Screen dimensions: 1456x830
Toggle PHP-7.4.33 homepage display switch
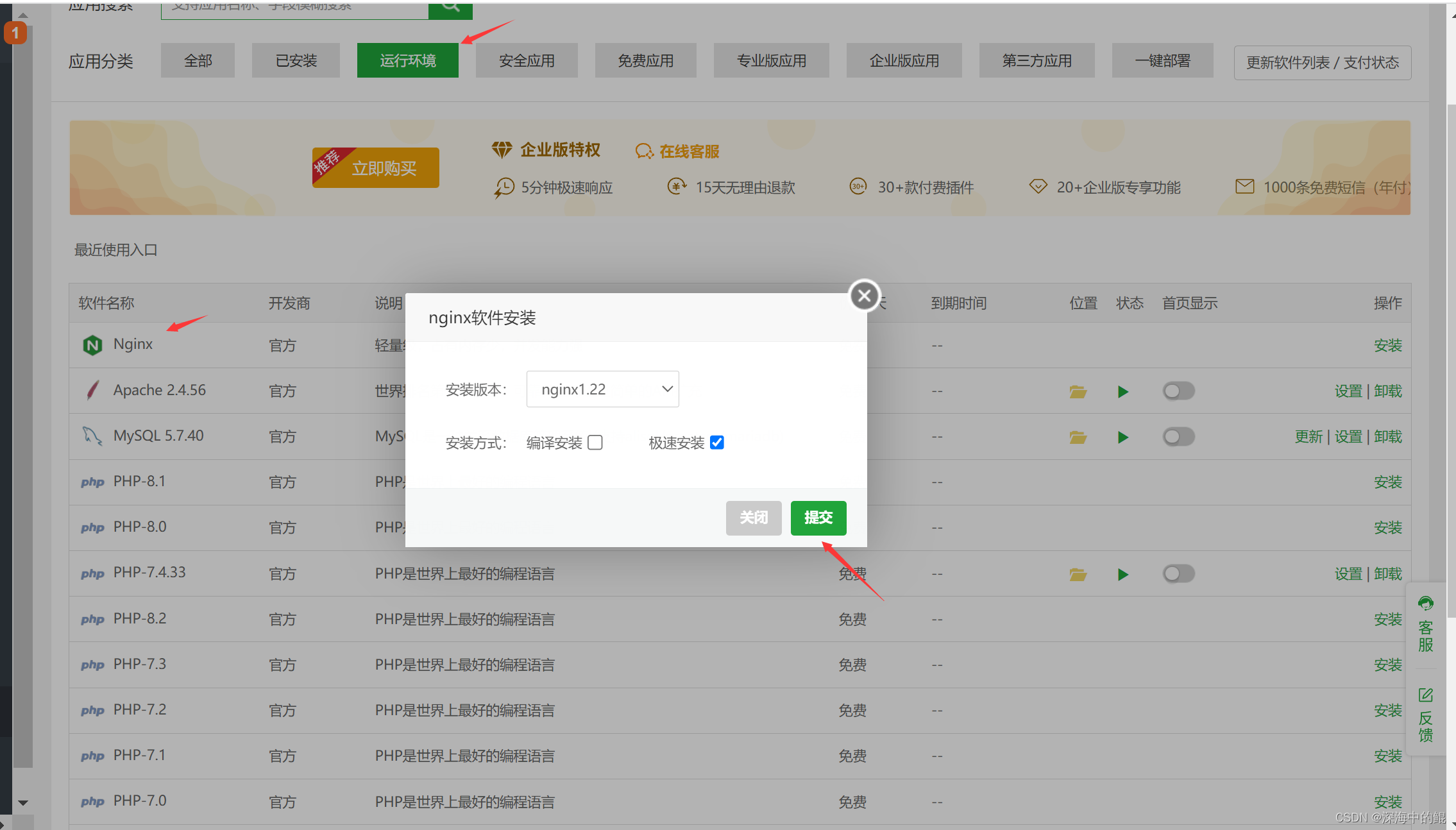1178,574
